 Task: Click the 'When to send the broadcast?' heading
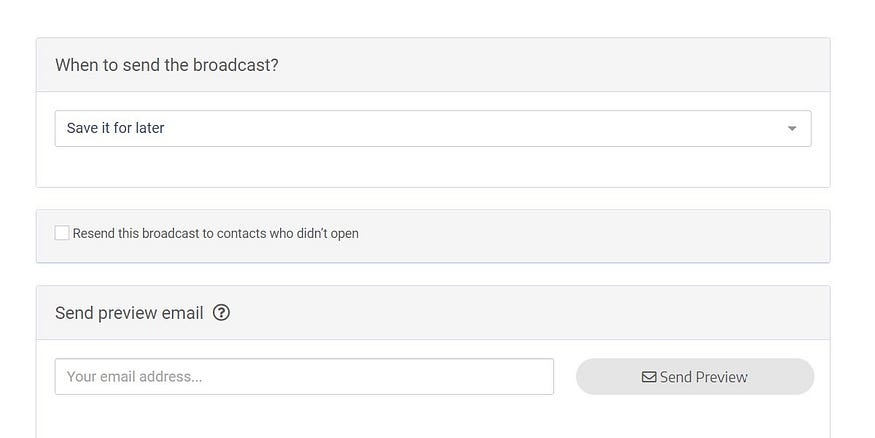[167, 65]
